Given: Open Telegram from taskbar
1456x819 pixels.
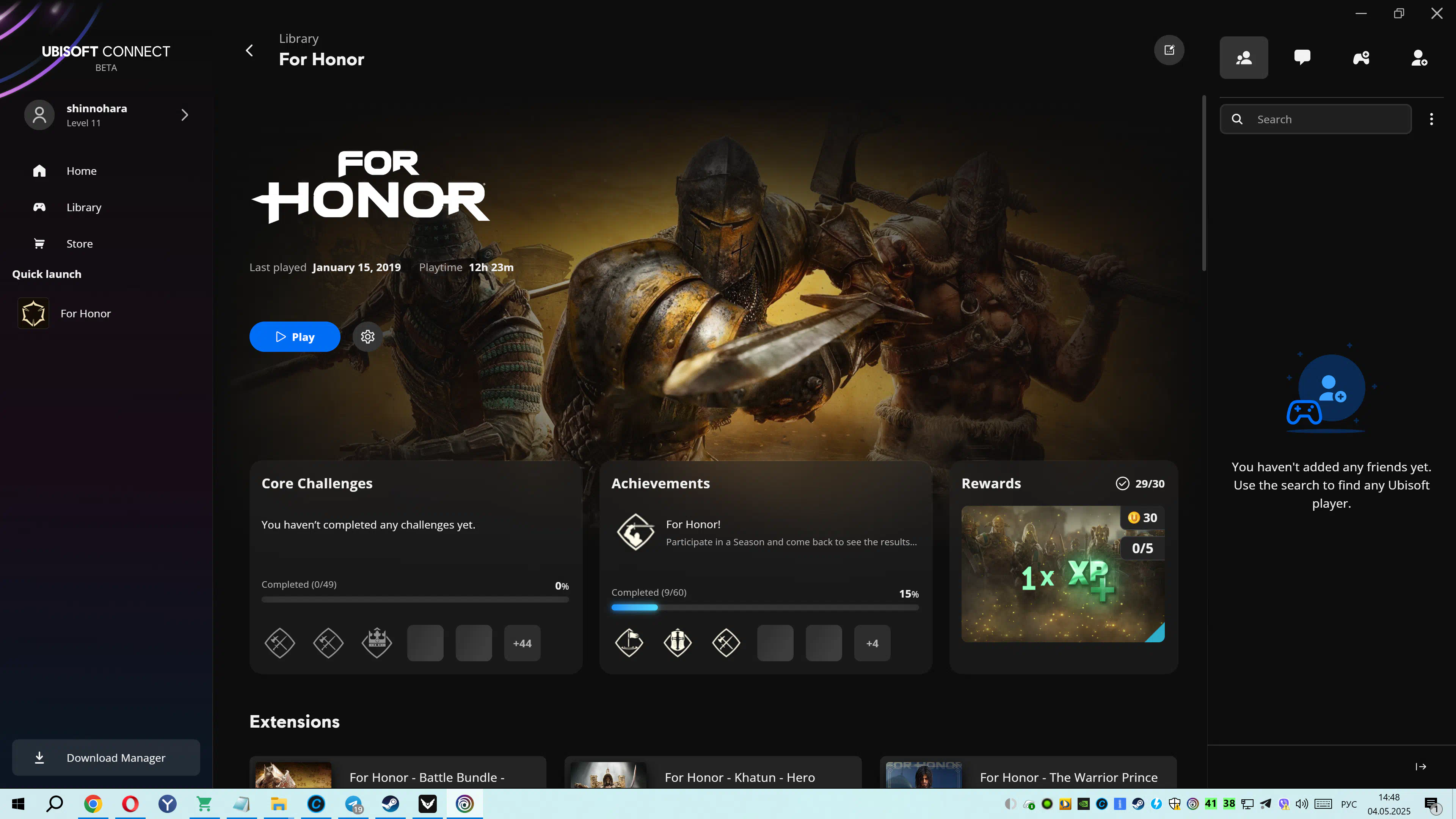Looking at the screenshot, I should 353,804.
